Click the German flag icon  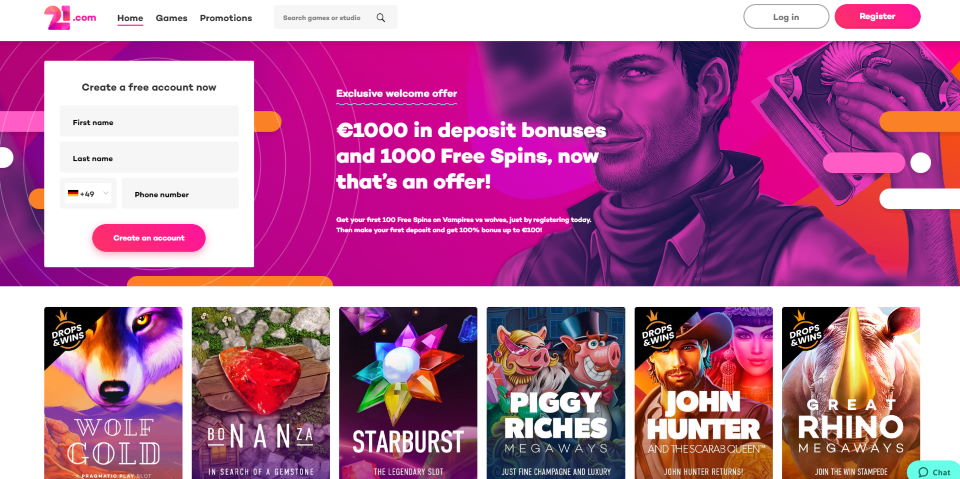pyautogui.click(x=73, y=194)
